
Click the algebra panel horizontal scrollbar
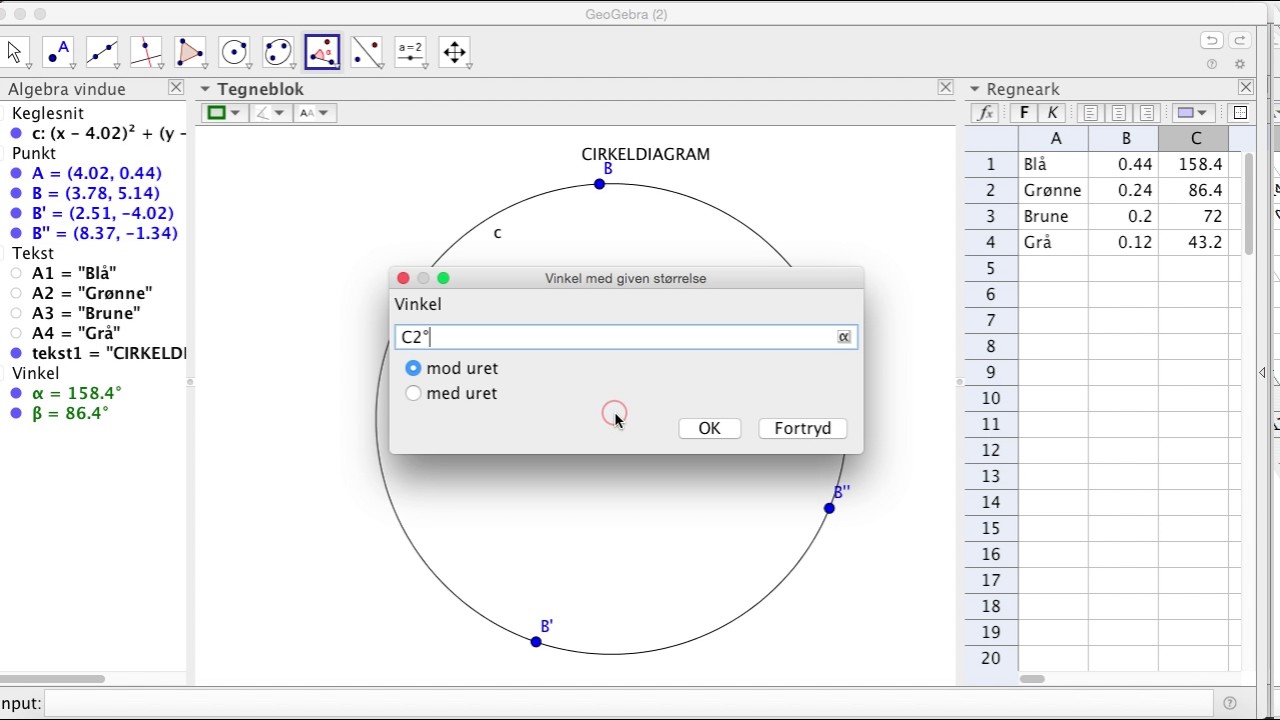tap(52, 679)
